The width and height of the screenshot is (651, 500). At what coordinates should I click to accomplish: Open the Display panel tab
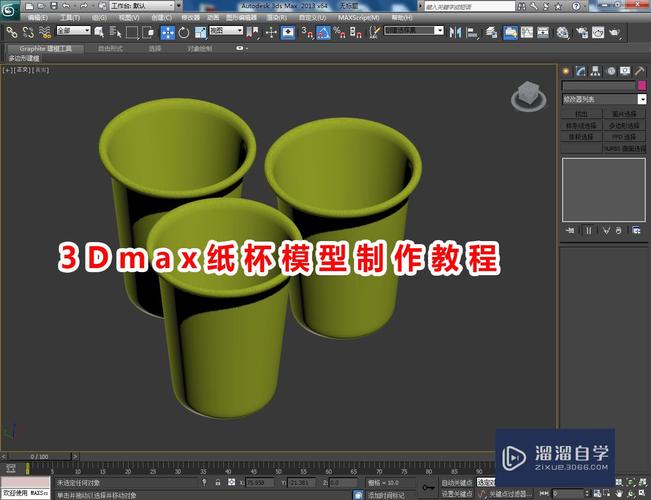[x=625, y=71]
